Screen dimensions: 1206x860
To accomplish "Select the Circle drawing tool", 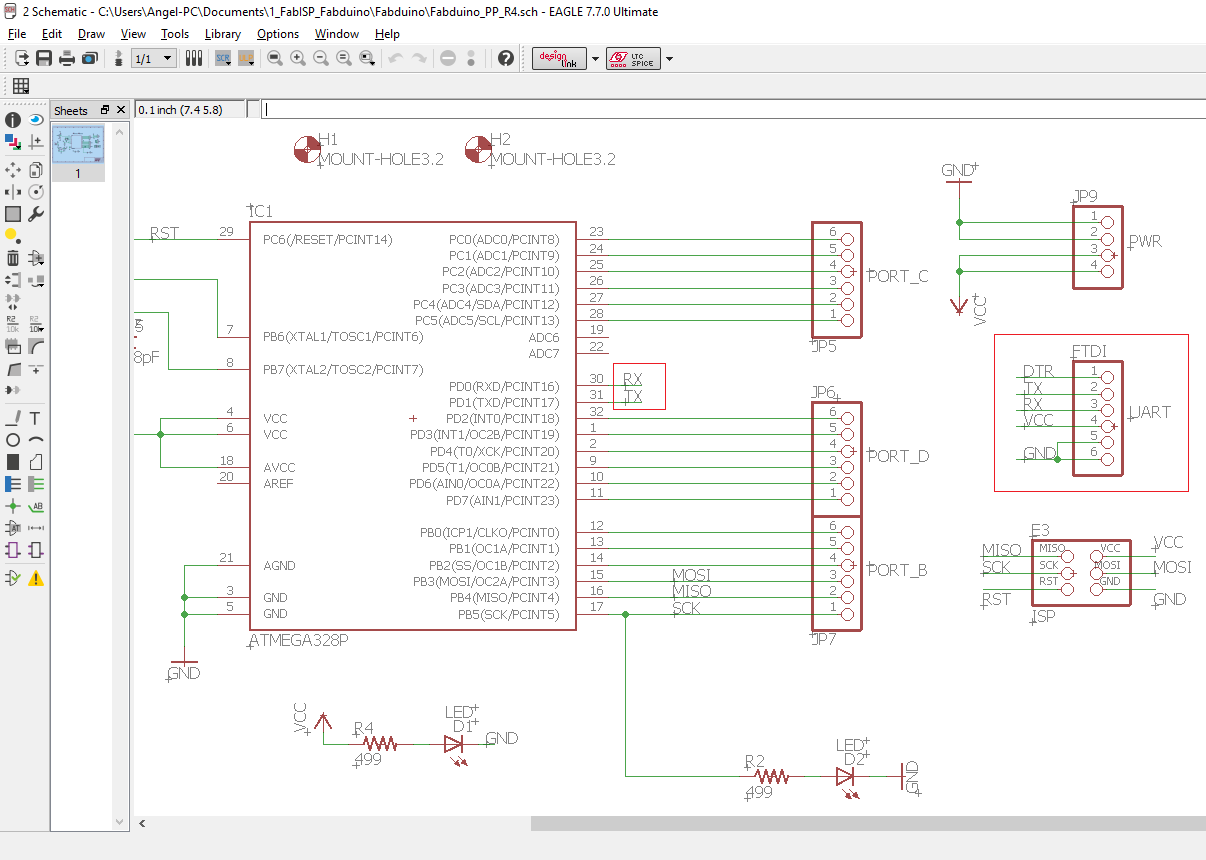I will point(13,440).
